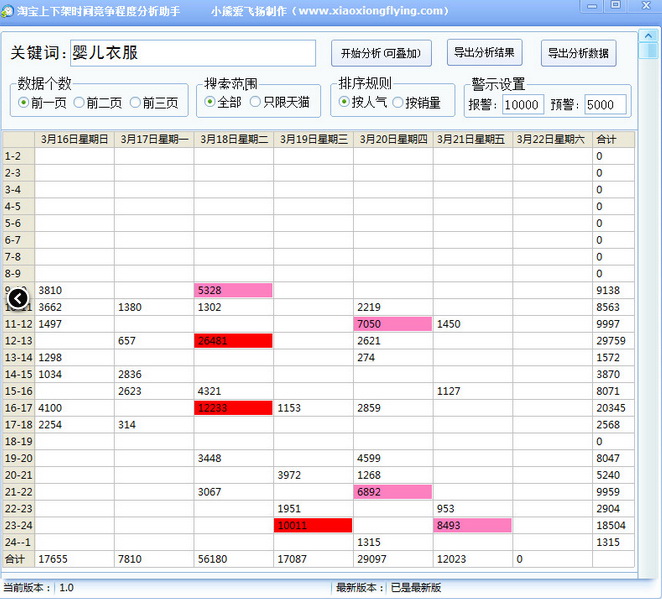The width and height of the screenshot is (662, 599).
Task: Click 导出分析结果 button
Action: tap(485, 52)
